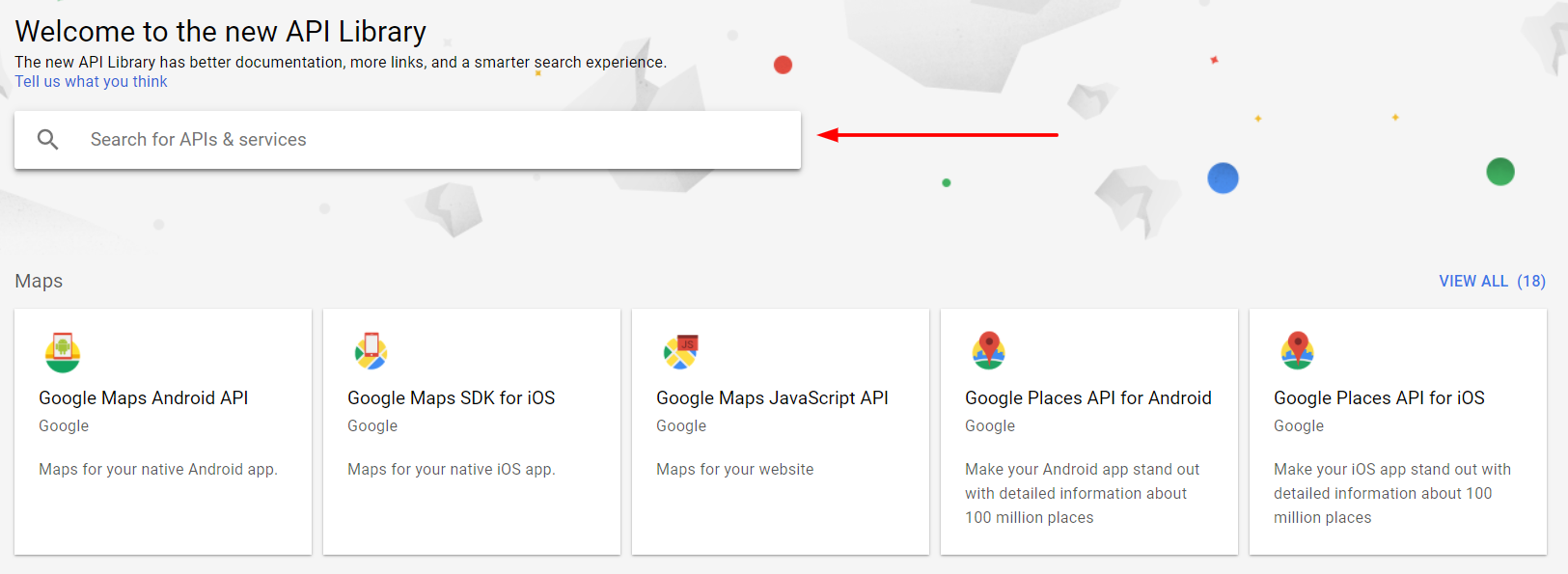Click the Google Places API for iOS icon
This screenshot has width=1568, height=574.
[x=1298, y=351]
